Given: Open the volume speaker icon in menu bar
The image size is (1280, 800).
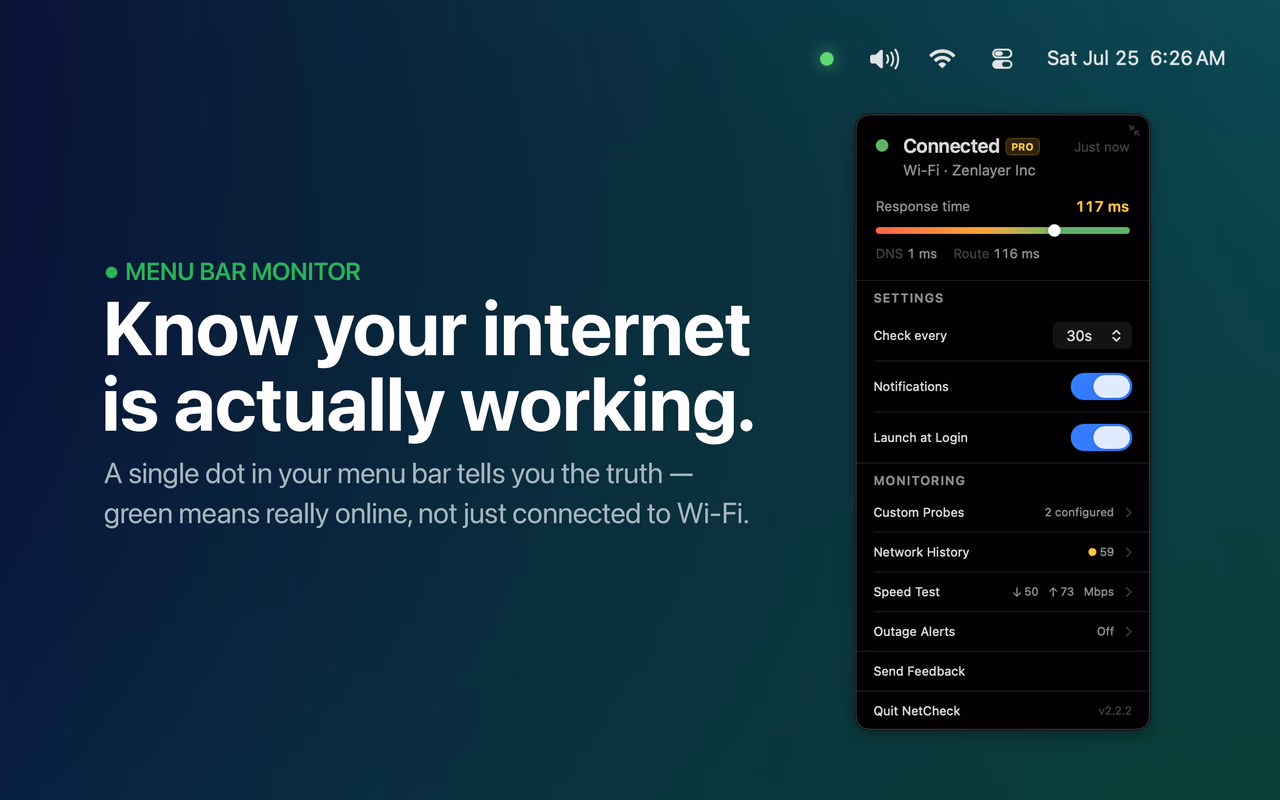Looking at the screenshot, I should pos(884,59).
